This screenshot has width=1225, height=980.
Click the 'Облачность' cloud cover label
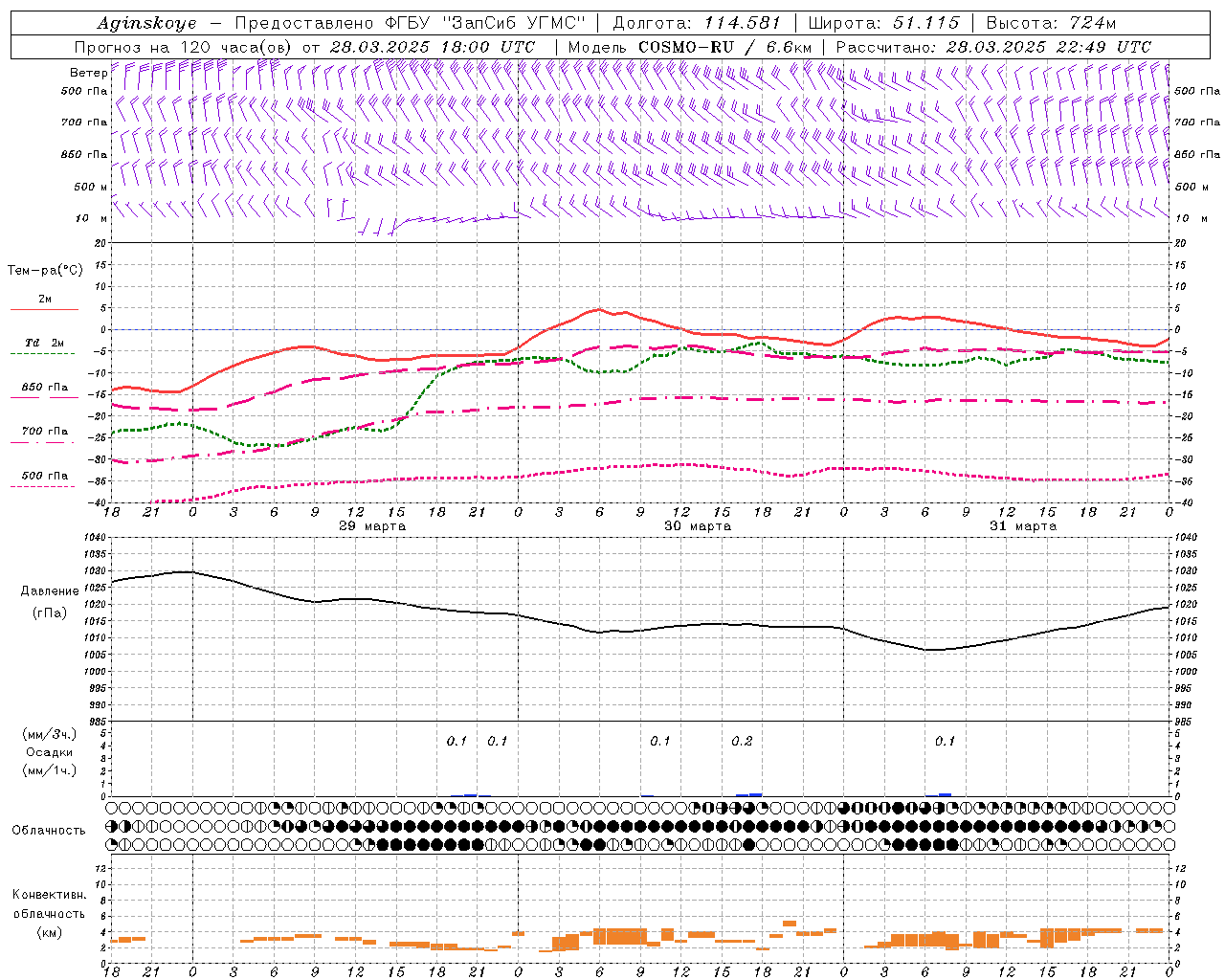click(48, 831)
